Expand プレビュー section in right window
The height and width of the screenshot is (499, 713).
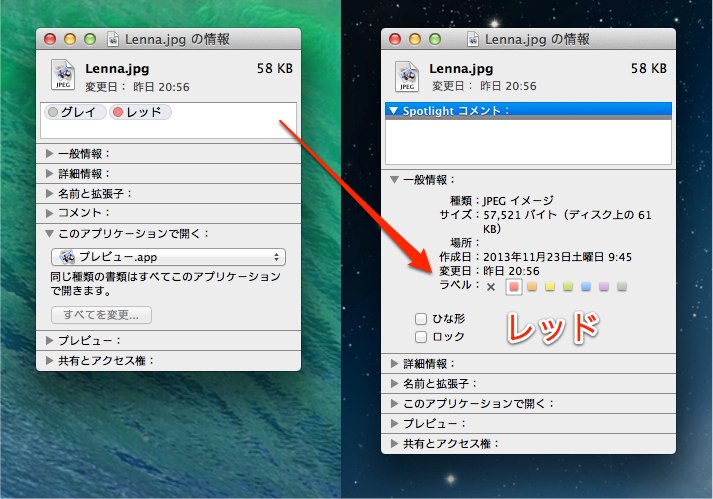(394, 423)
